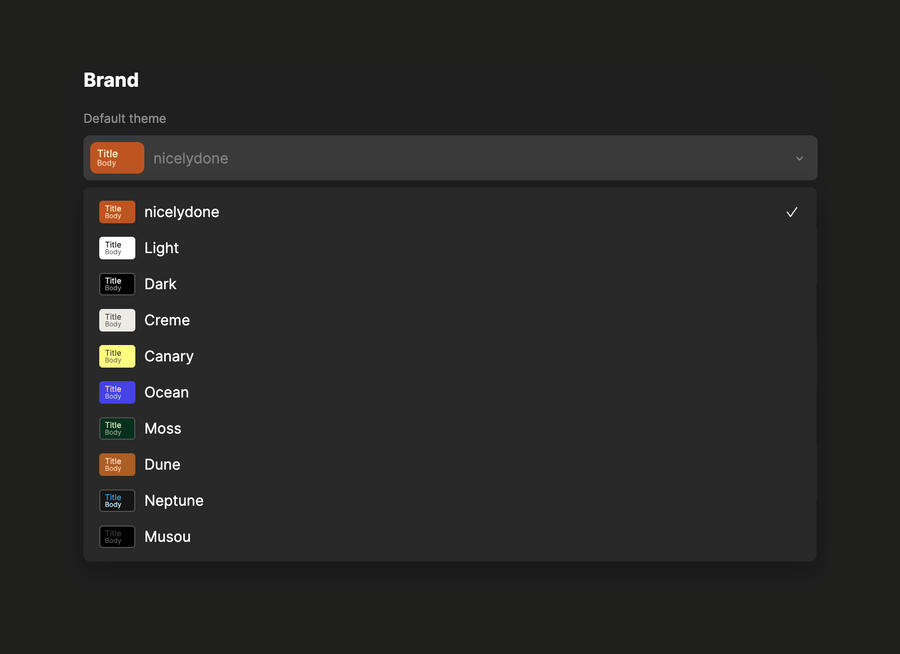The width and height of the screenshot is (900, 654).
Task: Click the Ocean theme preview swatch
Action: coord(116,392)
